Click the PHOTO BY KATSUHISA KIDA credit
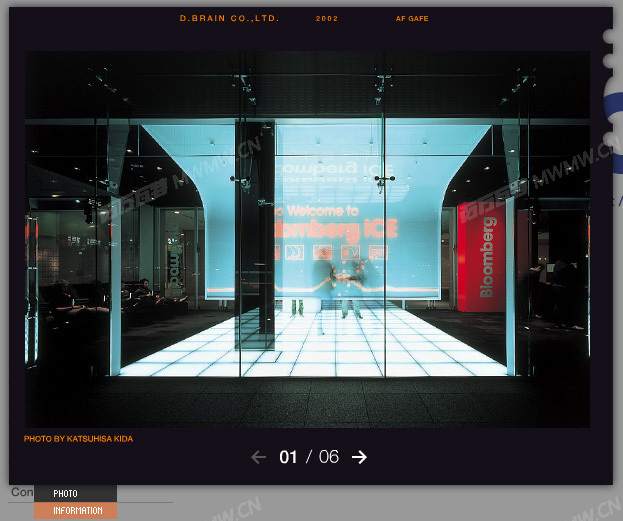 pyautogui.click(x=78, y=439)
